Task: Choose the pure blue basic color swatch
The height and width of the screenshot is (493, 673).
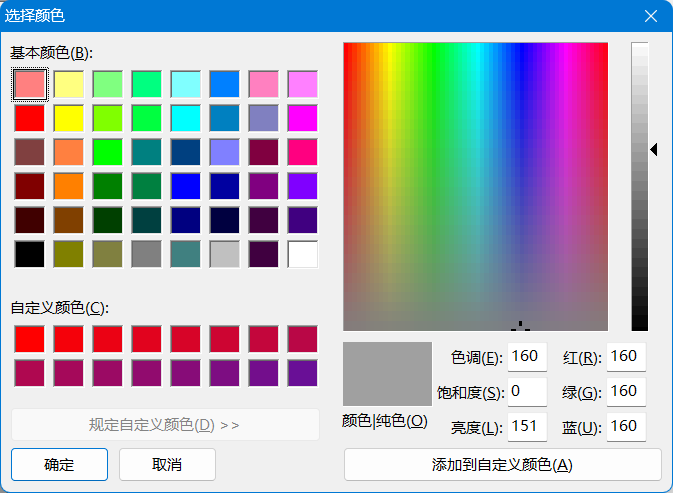Action: click(x=186, y=187)
